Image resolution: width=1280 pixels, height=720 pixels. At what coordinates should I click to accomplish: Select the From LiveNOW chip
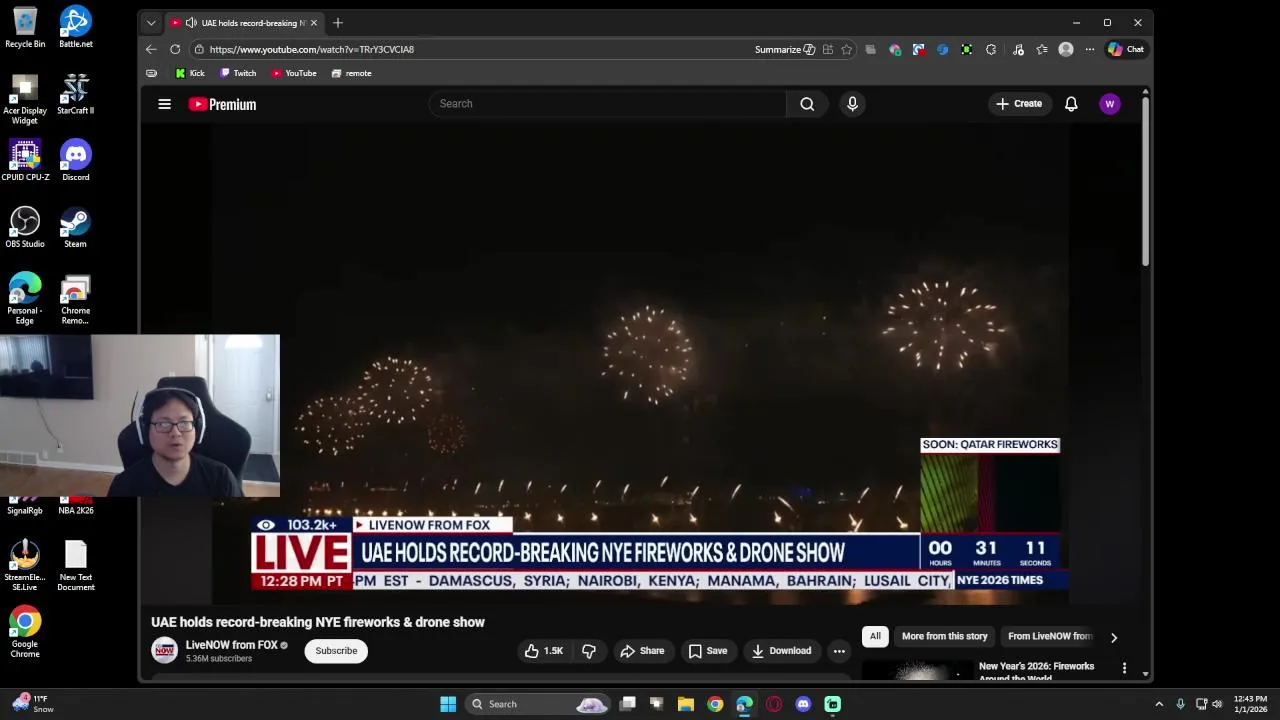(1050, 636)
